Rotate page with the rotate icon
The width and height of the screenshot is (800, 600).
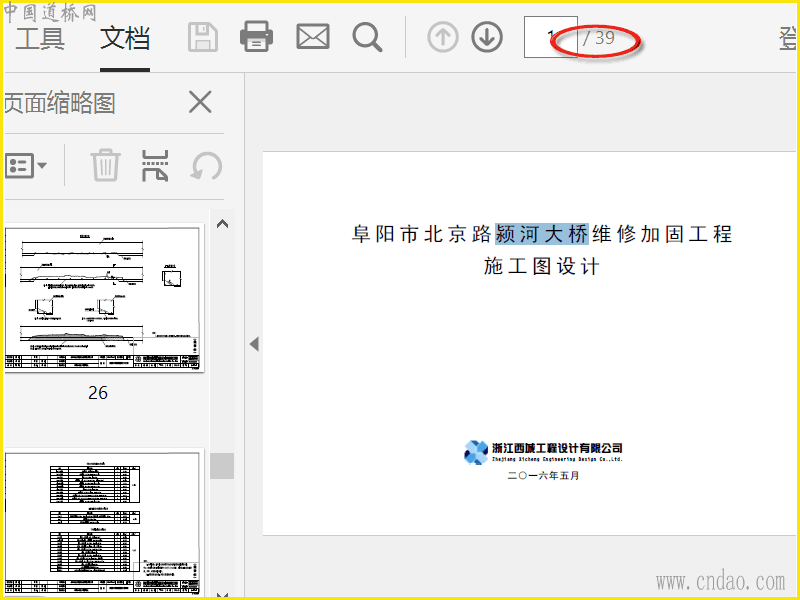click(206, 166)
